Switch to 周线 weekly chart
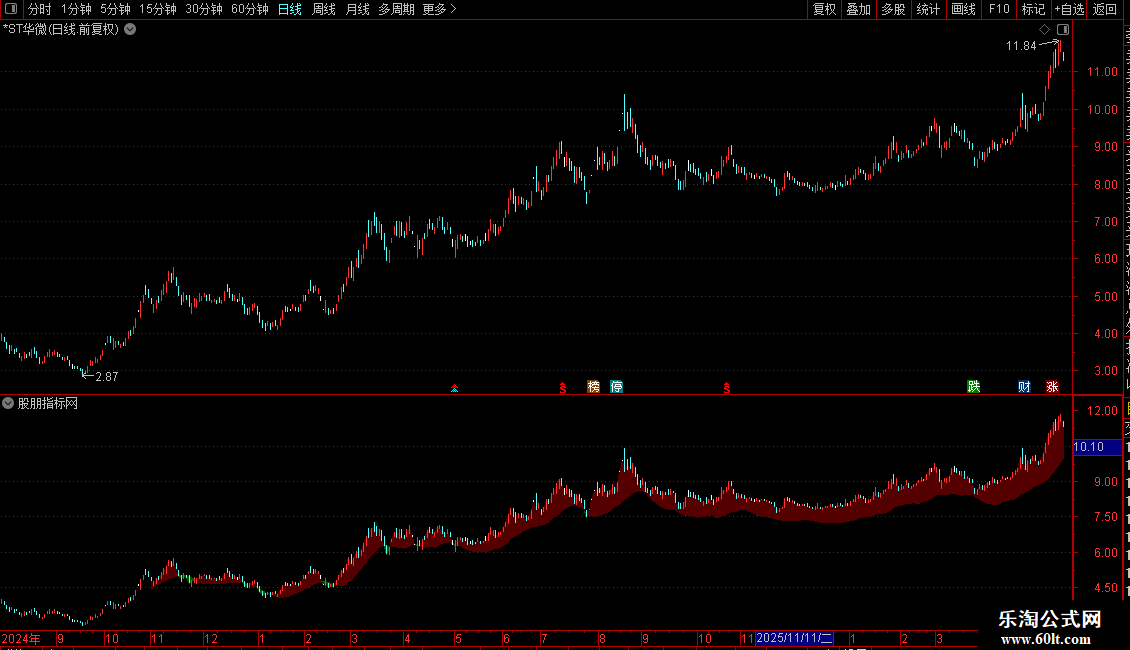 click(x=324, y=9)
